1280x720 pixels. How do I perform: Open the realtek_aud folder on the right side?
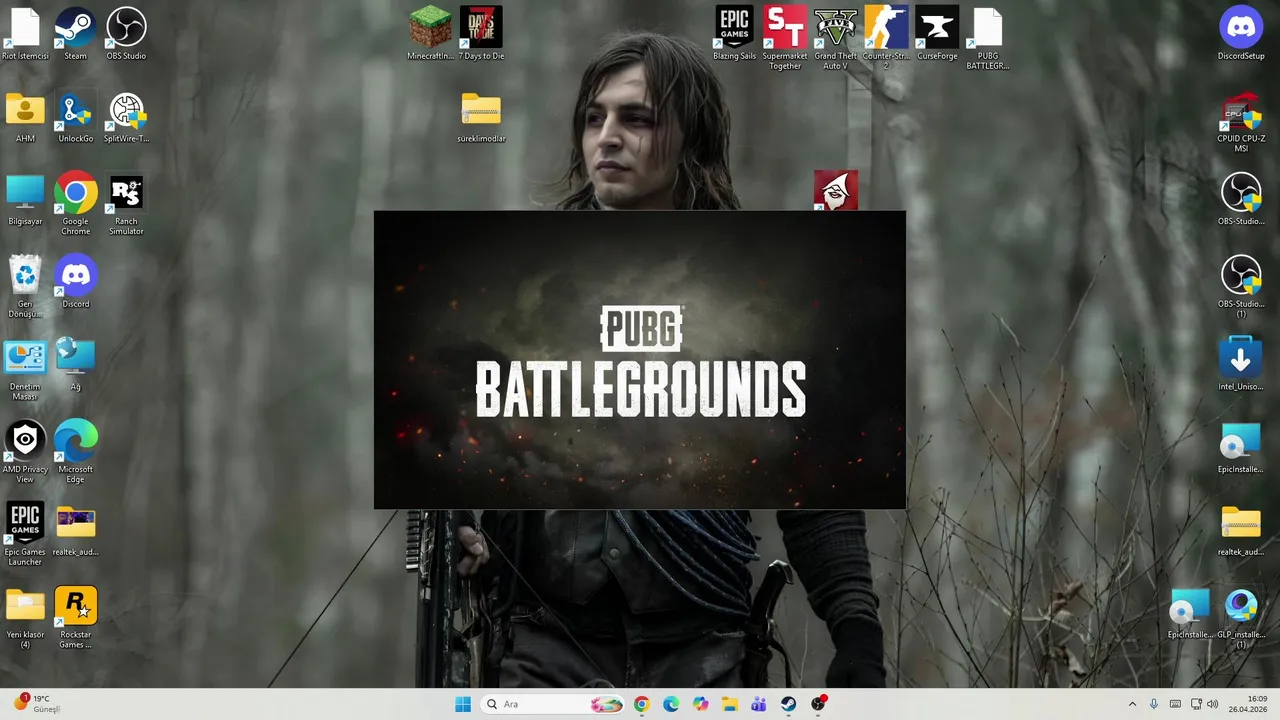(x=1241, y=530)
